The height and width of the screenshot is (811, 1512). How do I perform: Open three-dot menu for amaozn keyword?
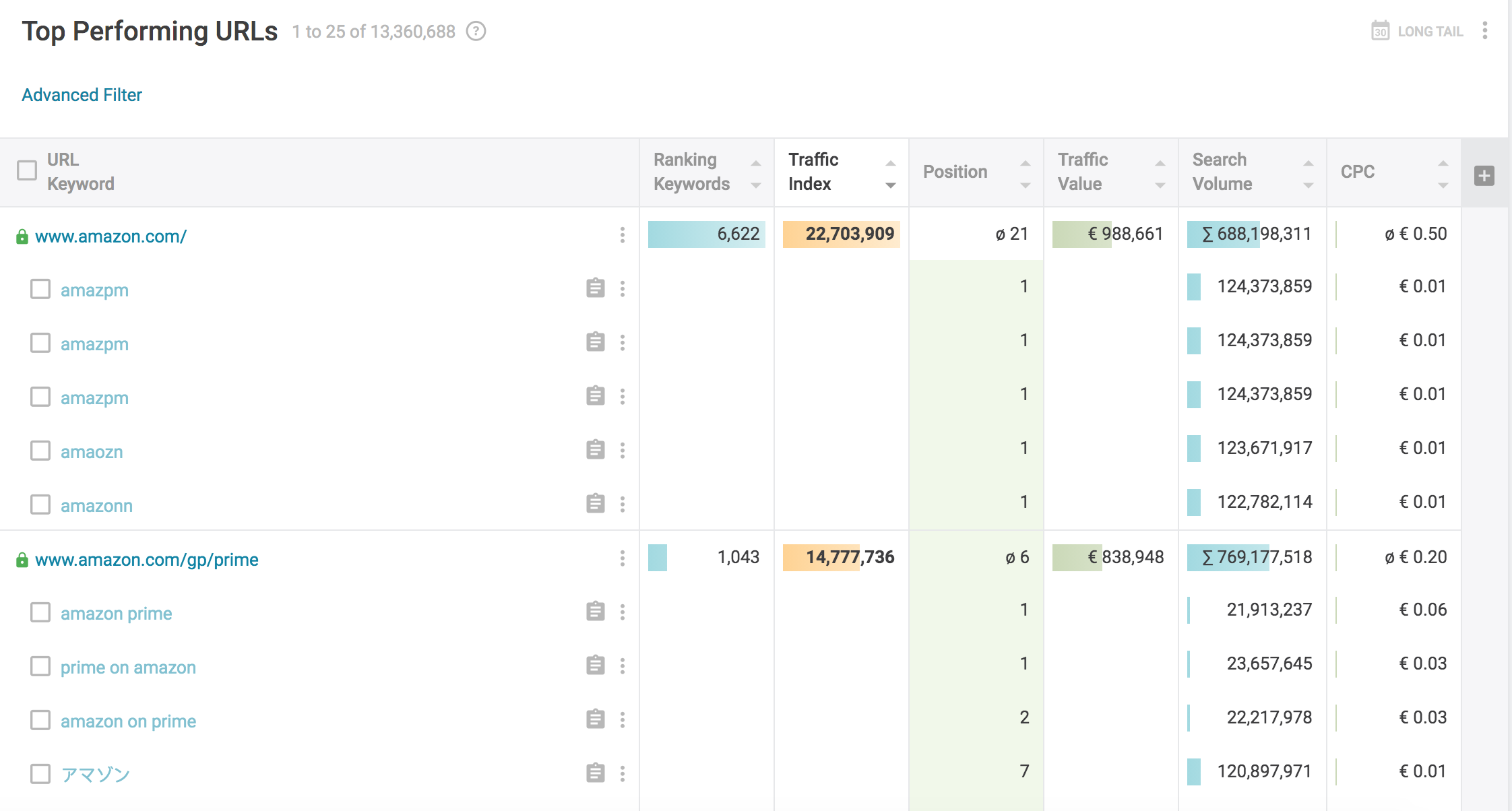point(623,451)
